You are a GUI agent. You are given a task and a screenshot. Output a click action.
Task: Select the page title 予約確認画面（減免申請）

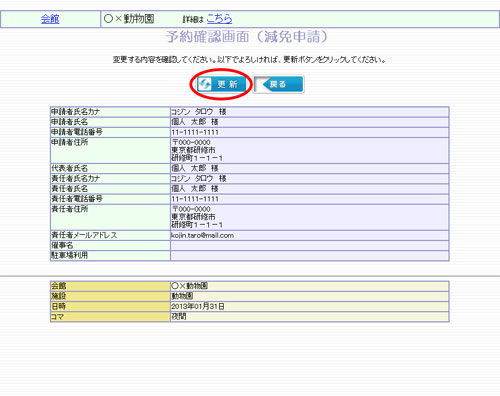click(x=247, y=36)
